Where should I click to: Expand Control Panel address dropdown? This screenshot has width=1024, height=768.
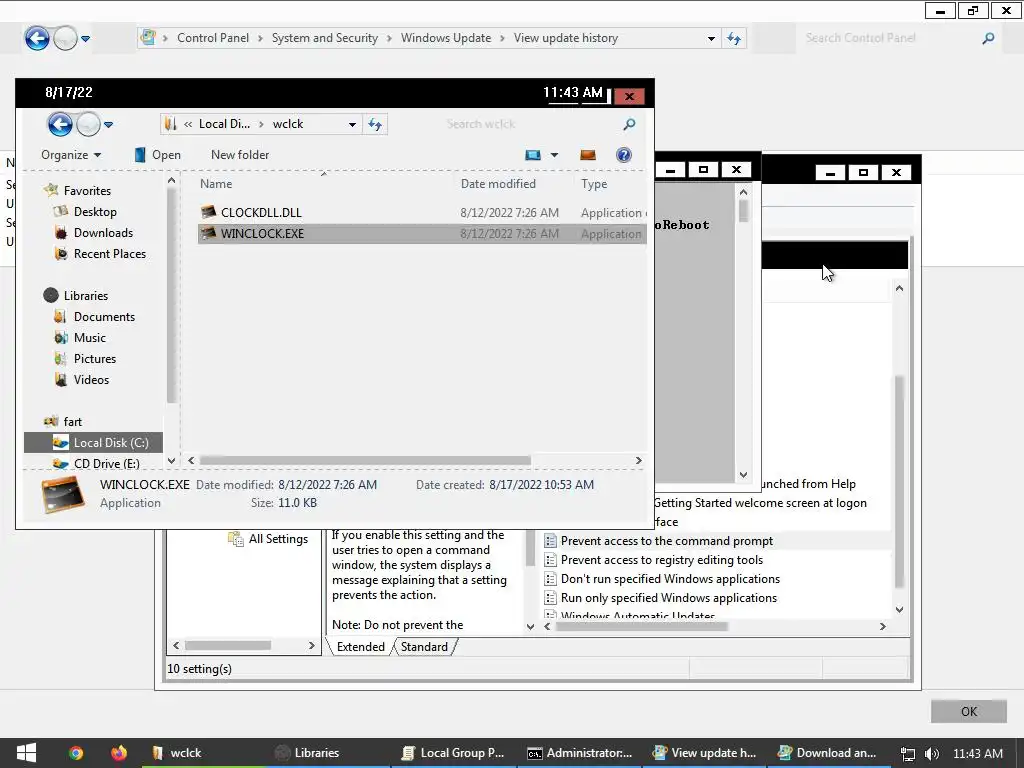click(x=711, y=39)
